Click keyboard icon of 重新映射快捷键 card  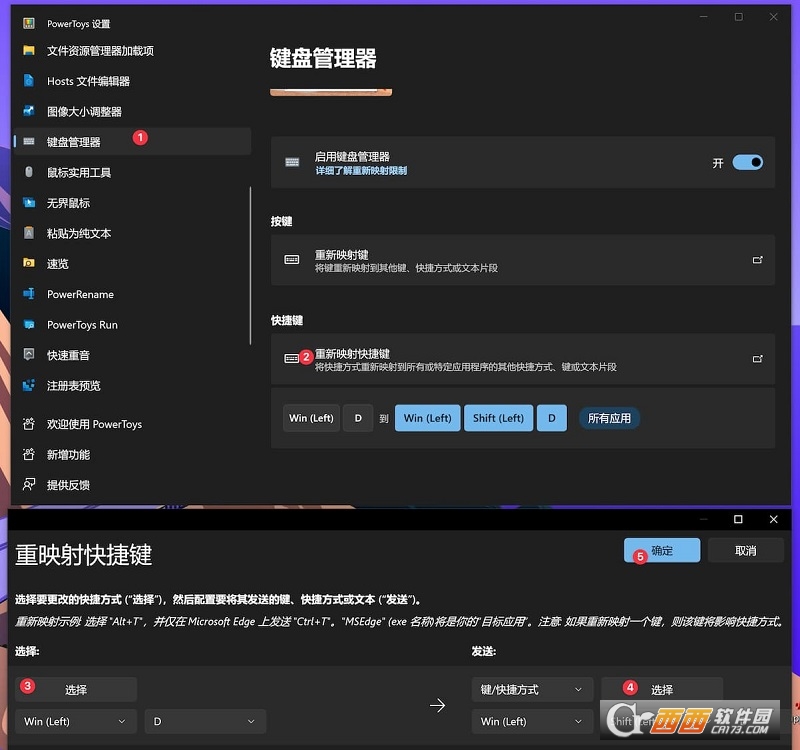click(292, 358)
